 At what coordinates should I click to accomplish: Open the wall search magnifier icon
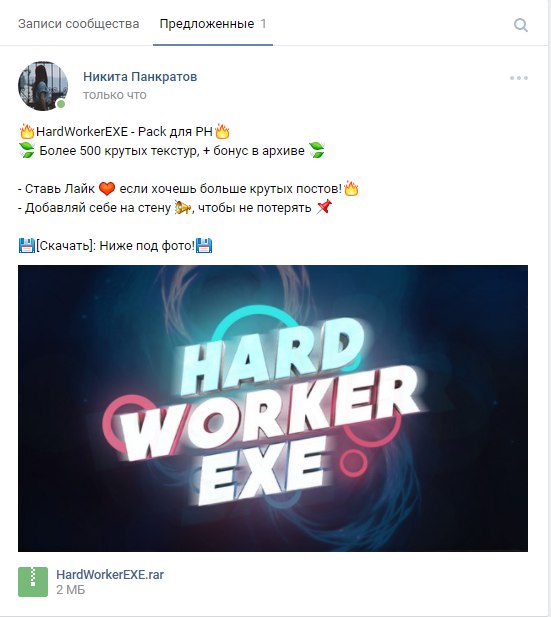(x=521, y=25)
